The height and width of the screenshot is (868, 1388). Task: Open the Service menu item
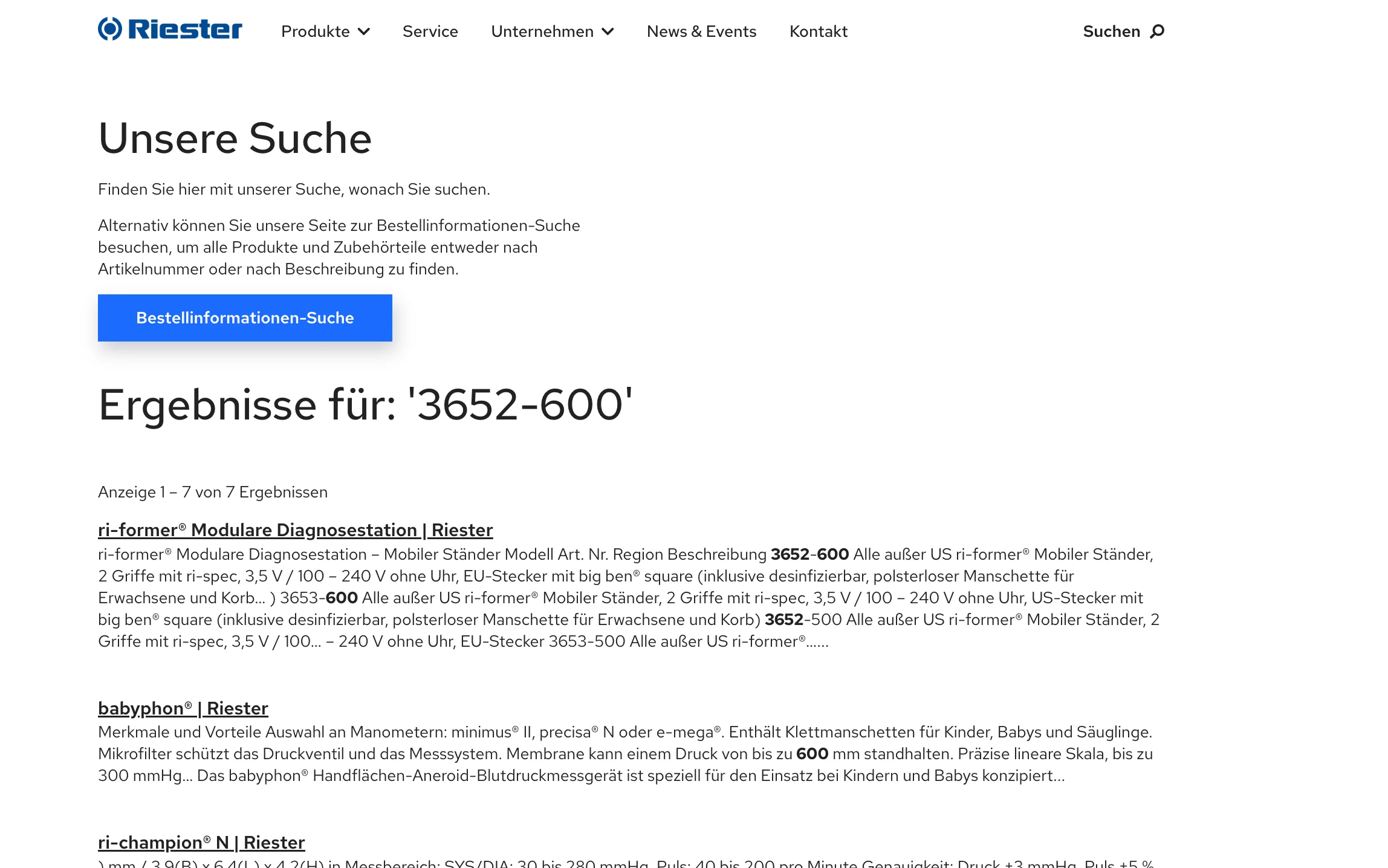(430, 31)
